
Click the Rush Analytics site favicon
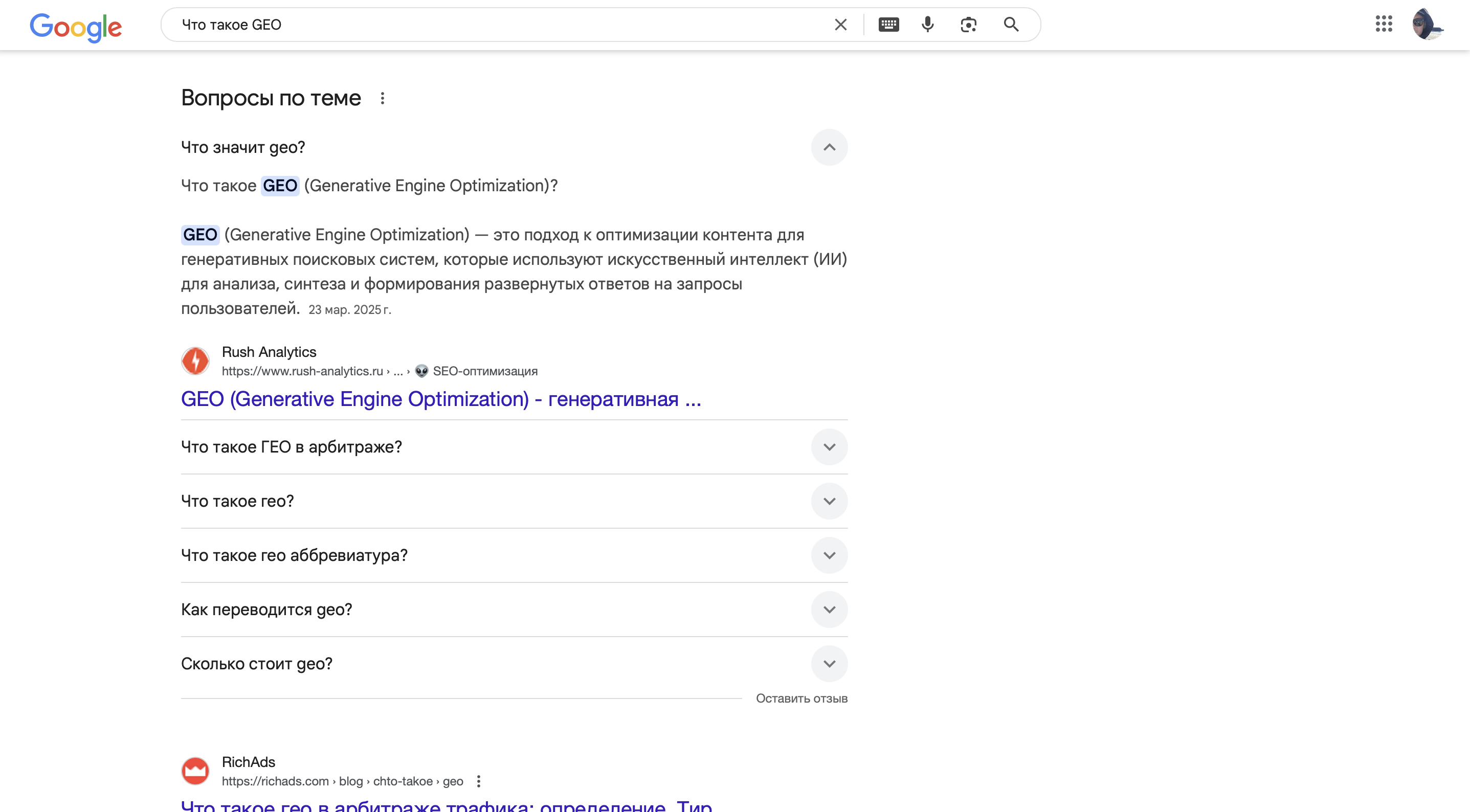pos(195,361)
